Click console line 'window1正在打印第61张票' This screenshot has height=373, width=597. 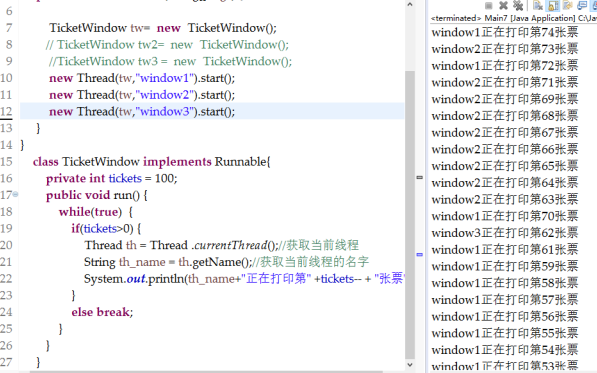[505, 250]
